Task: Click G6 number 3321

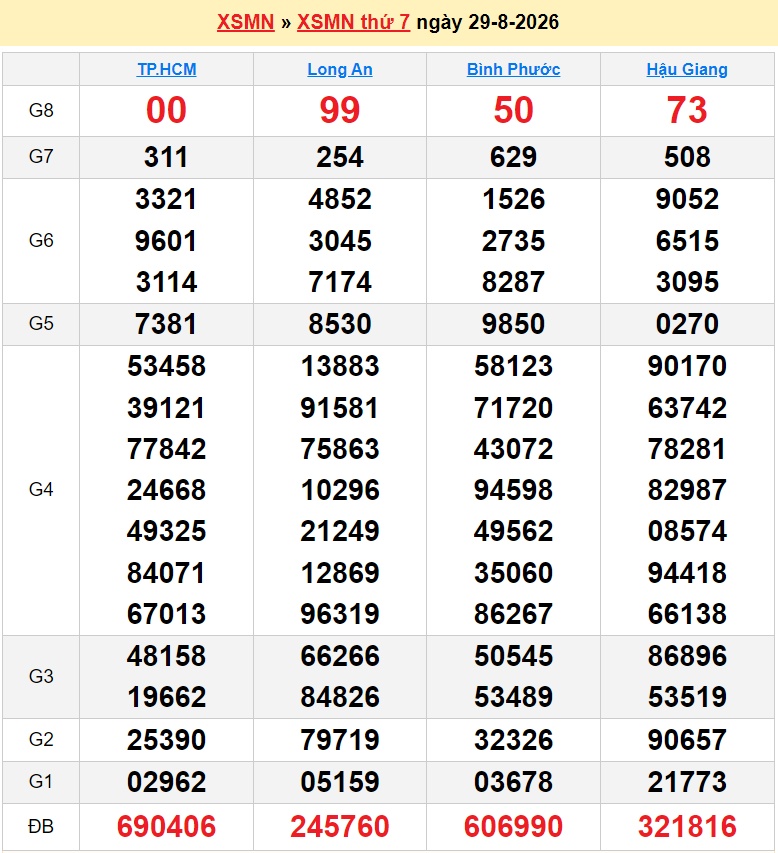Action: pyautogui.click(x=166, y=199)
